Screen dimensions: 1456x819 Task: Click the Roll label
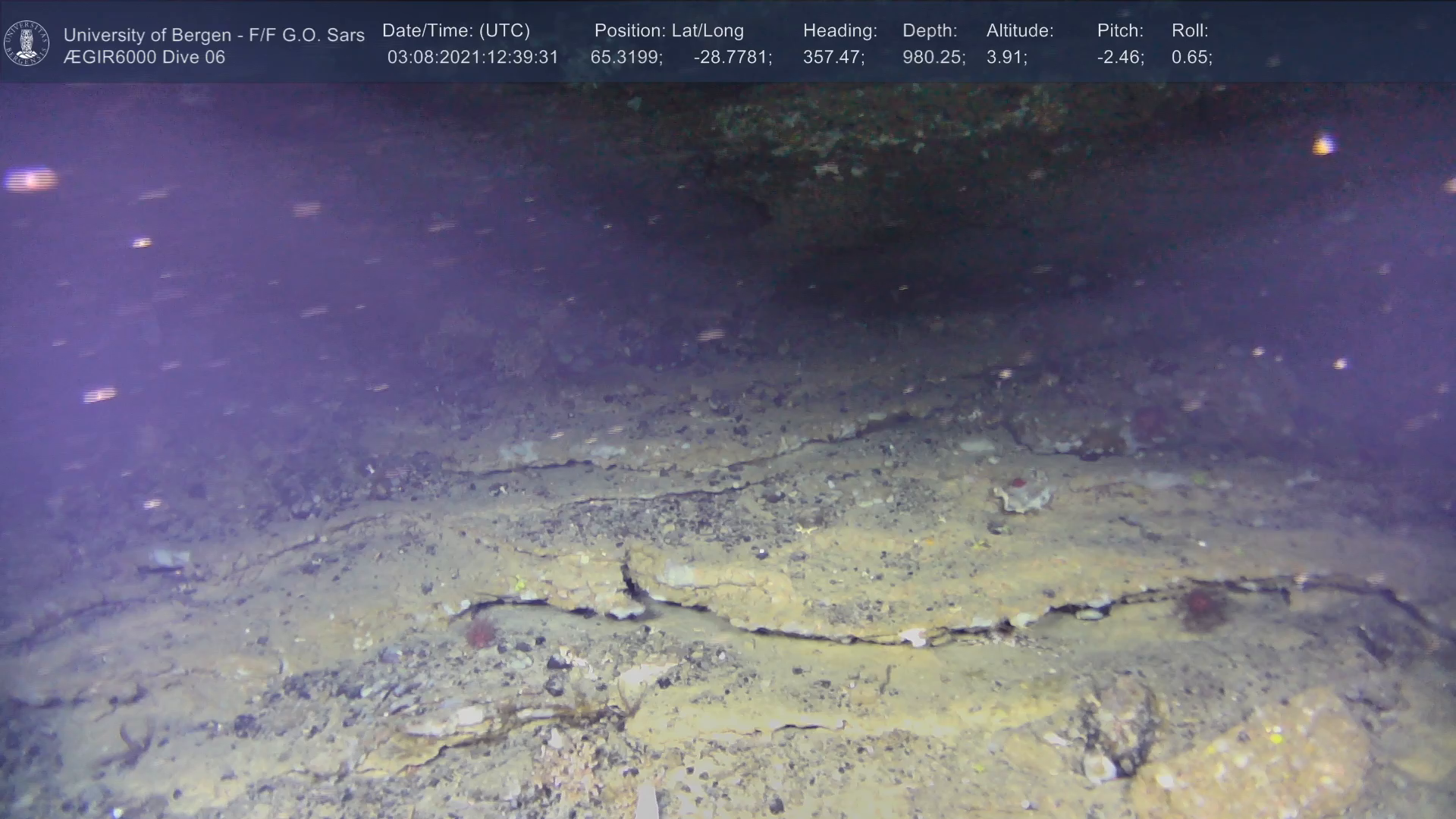pos(1189,31)
